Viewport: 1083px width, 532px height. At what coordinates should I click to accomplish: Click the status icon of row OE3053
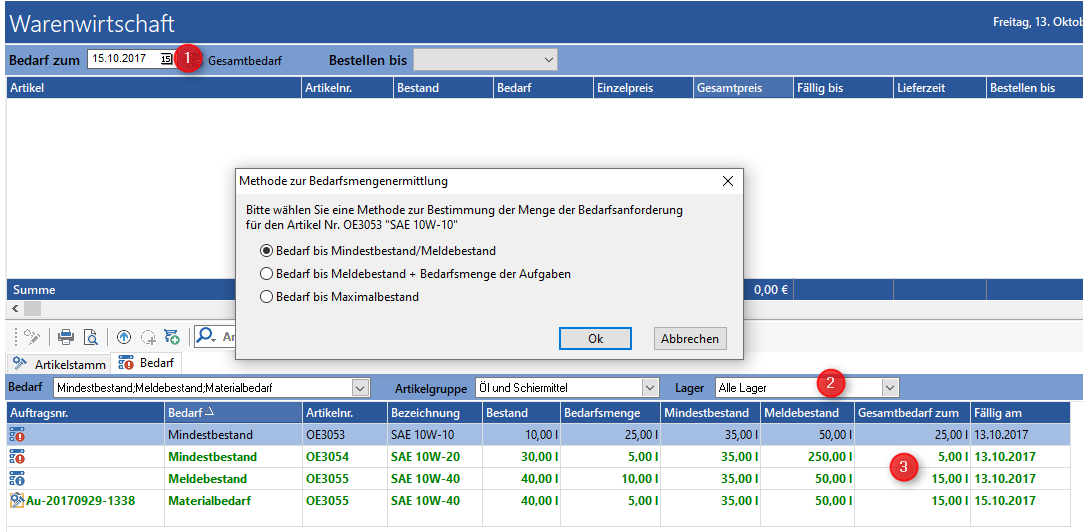[17, 435]
